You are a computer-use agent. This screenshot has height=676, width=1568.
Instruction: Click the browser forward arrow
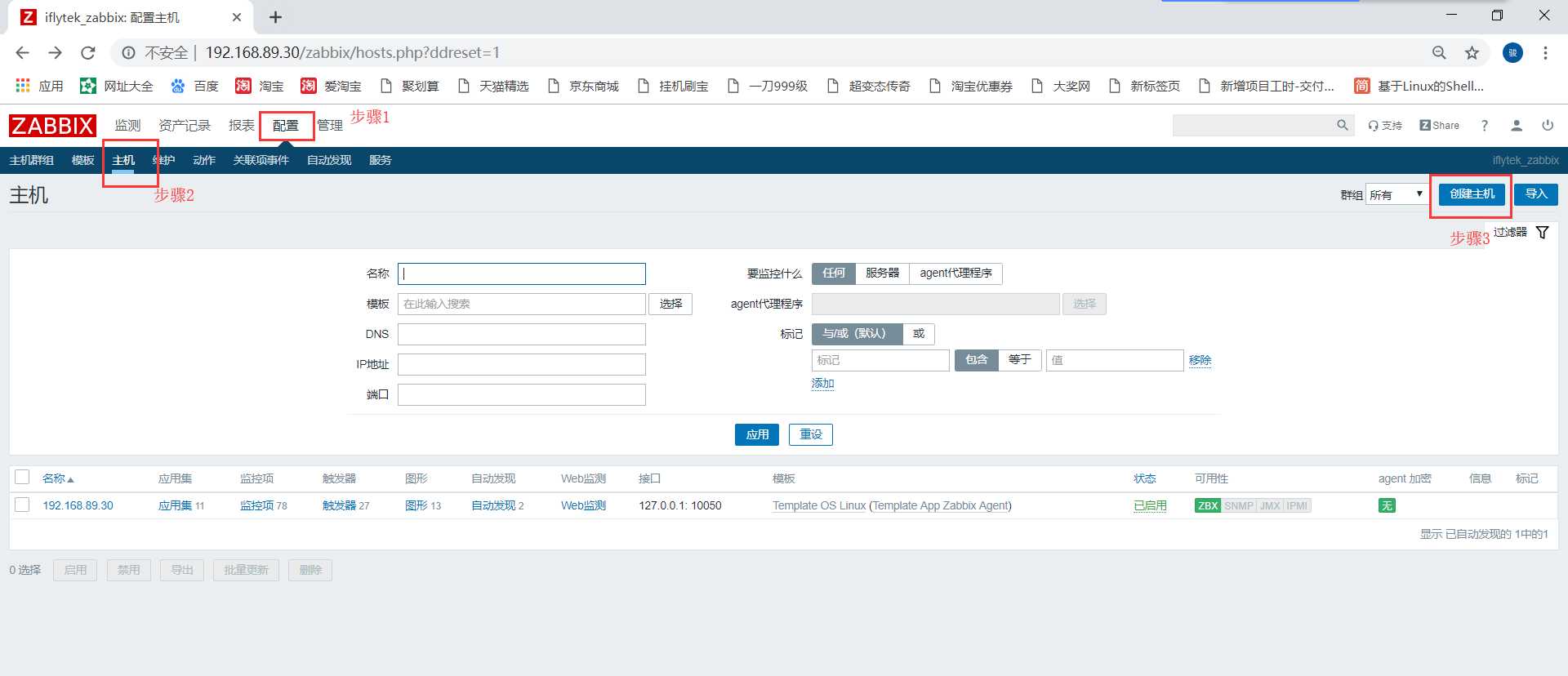point(55,53)
